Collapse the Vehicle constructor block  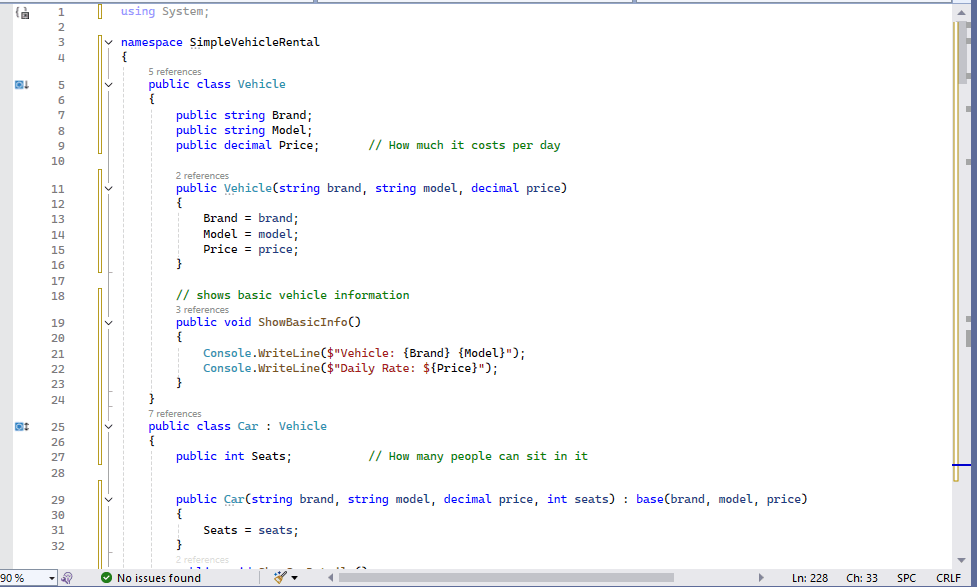109,188
